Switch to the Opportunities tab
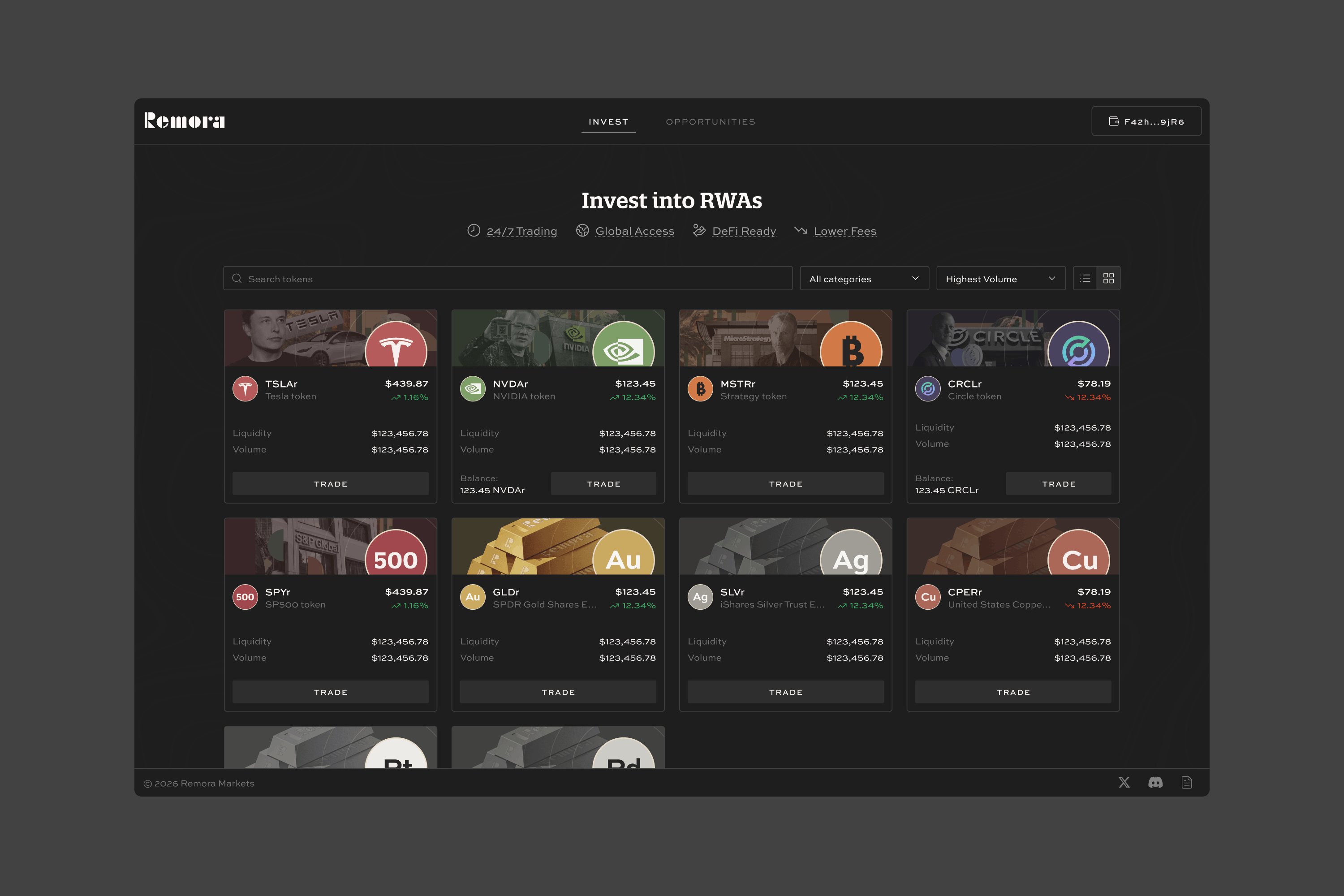Image resolution: width=1344 pixels, height=896 pixels. pyautogui.click(x=711, y=122)
